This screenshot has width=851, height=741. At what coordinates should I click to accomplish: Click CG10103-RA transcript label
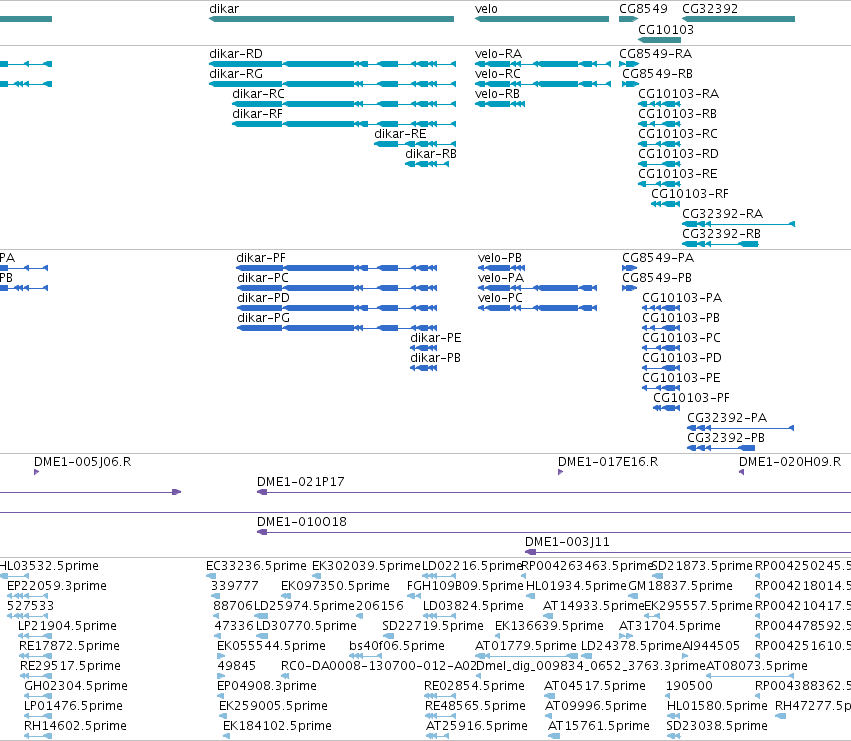[x=678, y=94]
